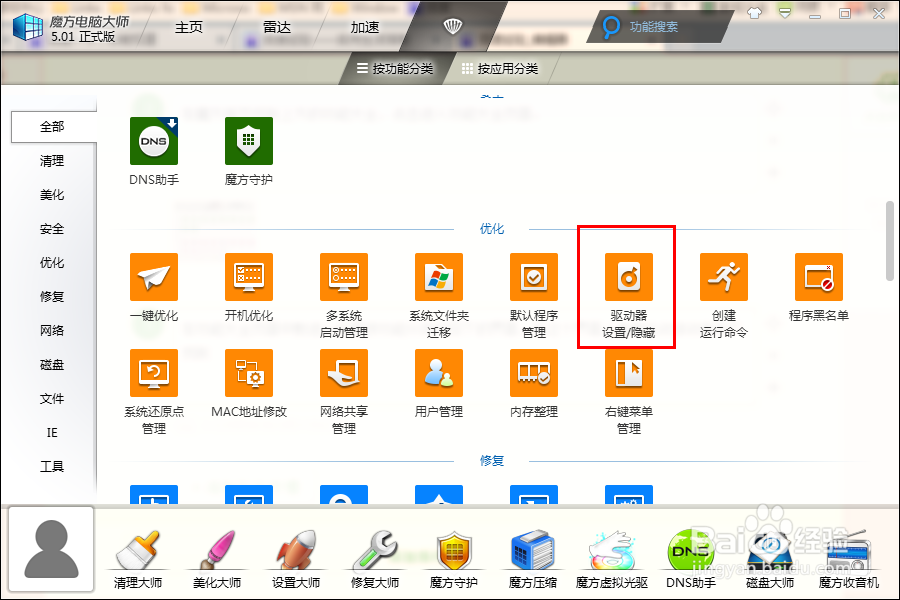
Task: Open the DNS助手 tool in the grid
Action: tap(154, 141)
